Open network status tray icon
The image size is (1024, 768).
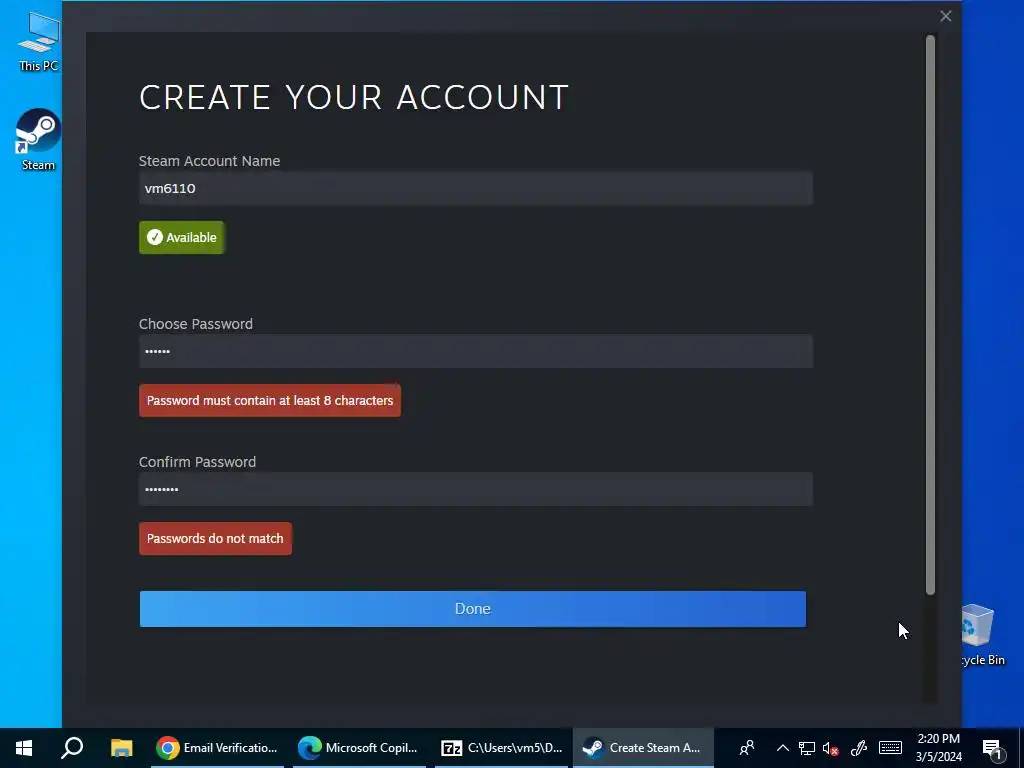click(807, 748)
